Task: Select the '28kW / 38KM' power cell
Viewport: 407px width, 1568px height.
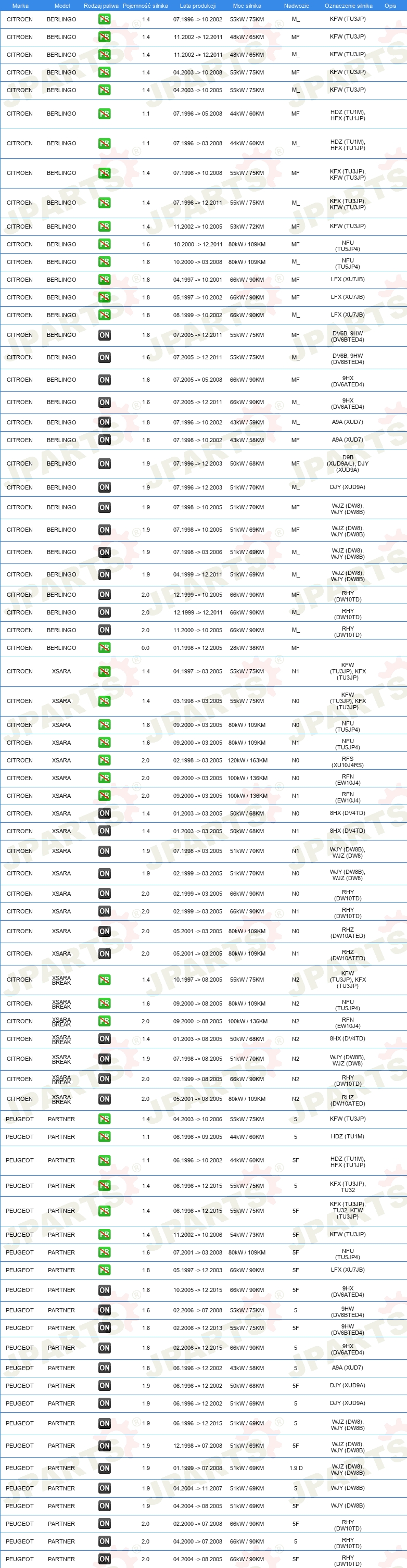Action: click(247, 648)
